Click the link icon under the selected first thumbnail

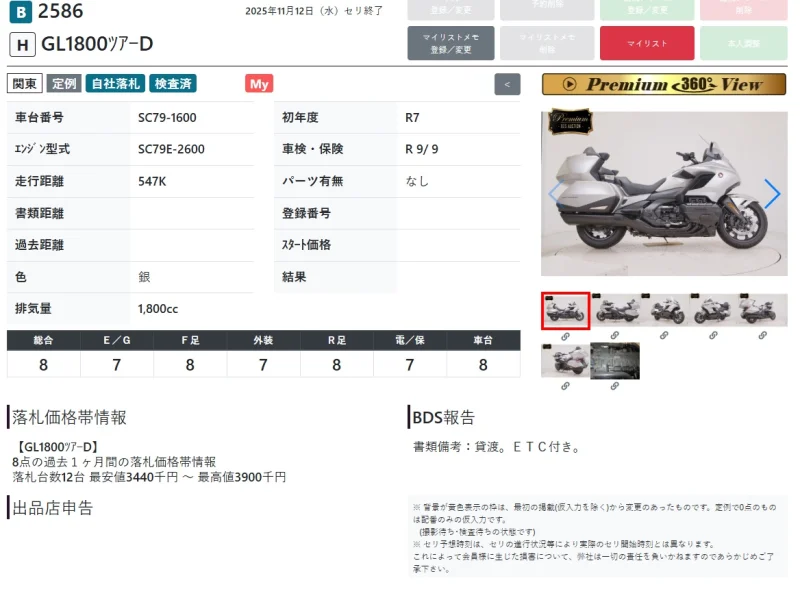coord(565,337)
